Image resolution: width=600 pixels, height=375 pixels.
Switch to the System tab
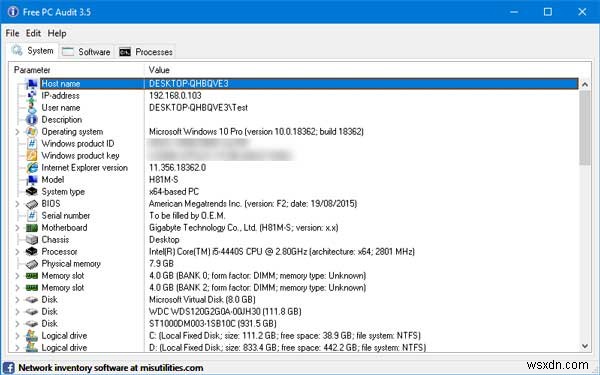pyautogui.click(x=33, y=51)
